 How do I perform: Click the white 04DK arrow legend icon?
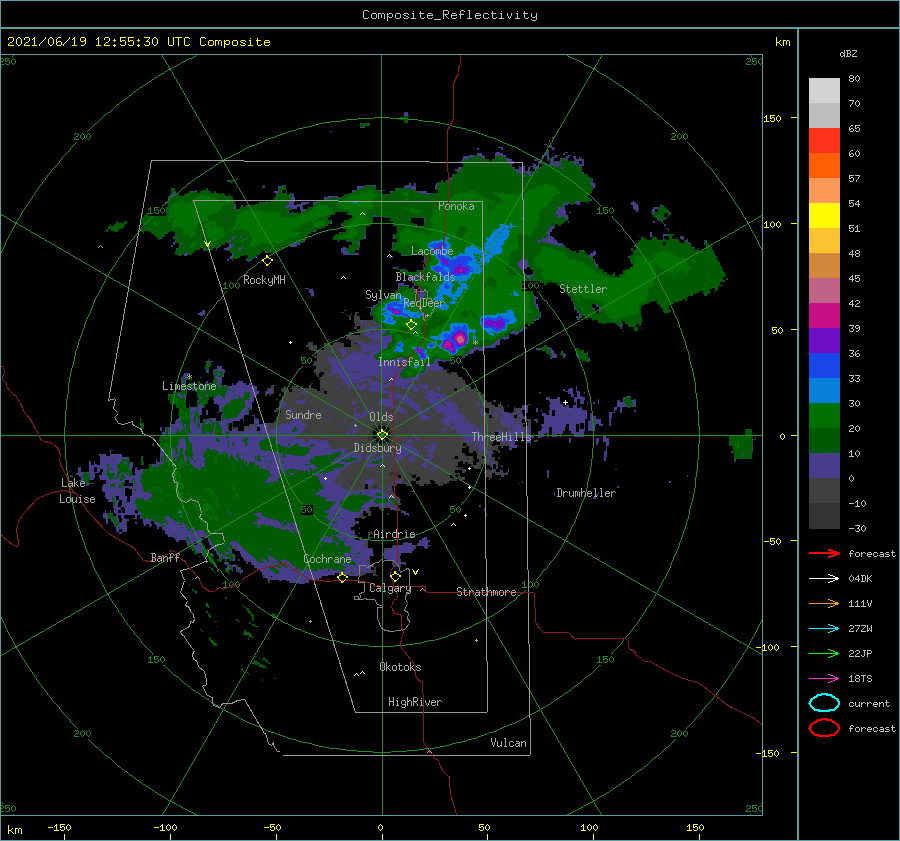click(824, 579)
